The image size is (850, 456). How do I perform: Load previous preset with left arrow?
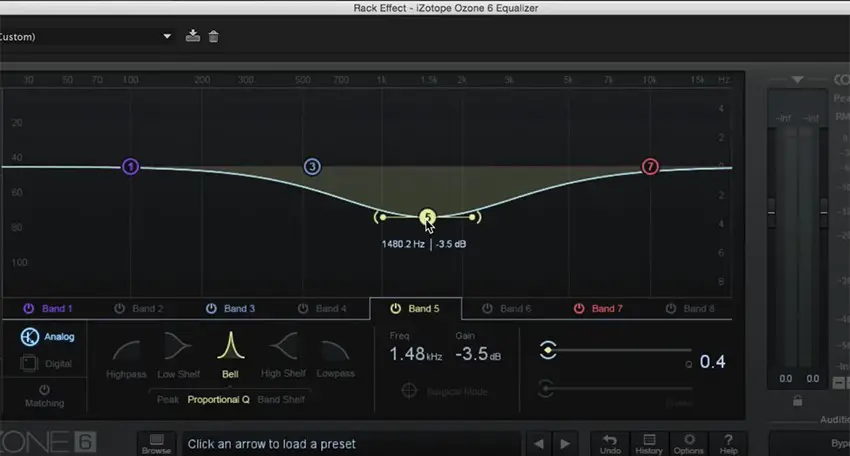(538, 444)
